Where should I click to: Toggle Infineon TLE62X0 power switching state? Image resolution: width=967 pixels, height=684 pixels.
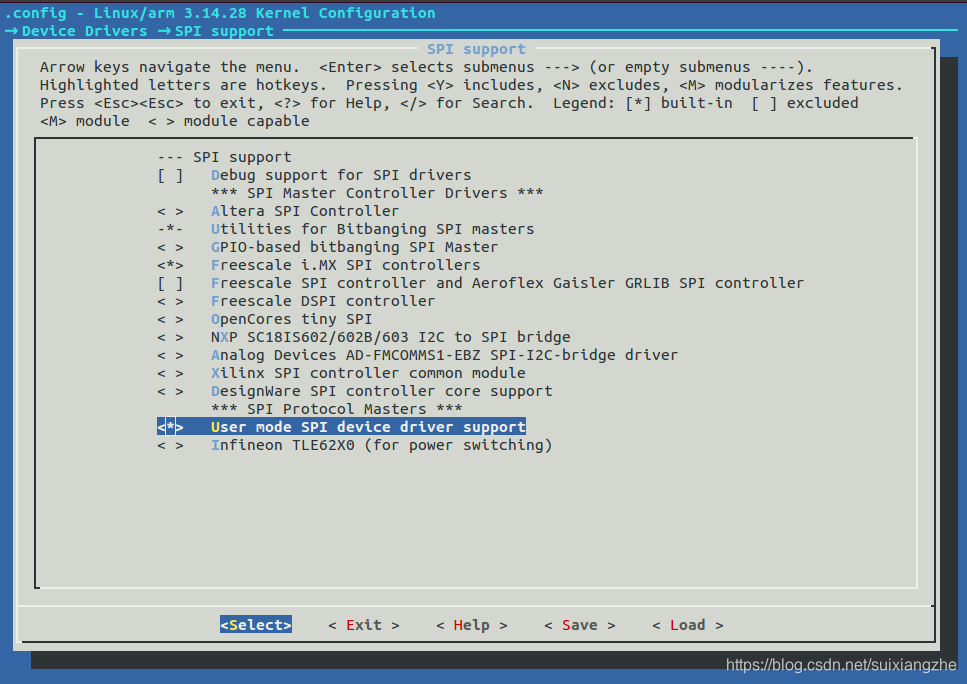[170, 445]
